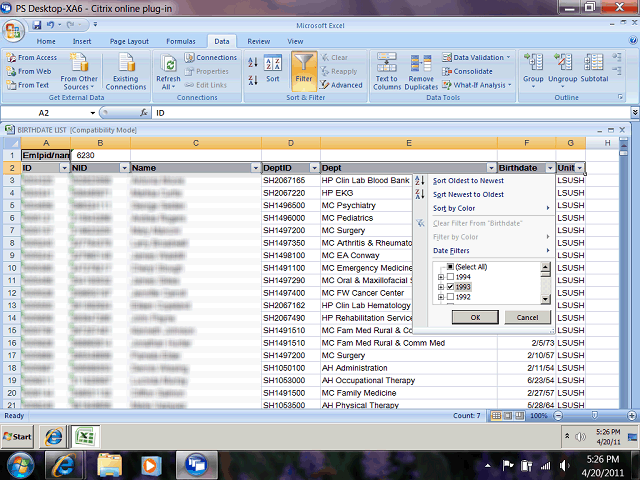Toggle the (Select All) checkbox
This screenshot has width=640, height=480.
(x=451, y=267)
